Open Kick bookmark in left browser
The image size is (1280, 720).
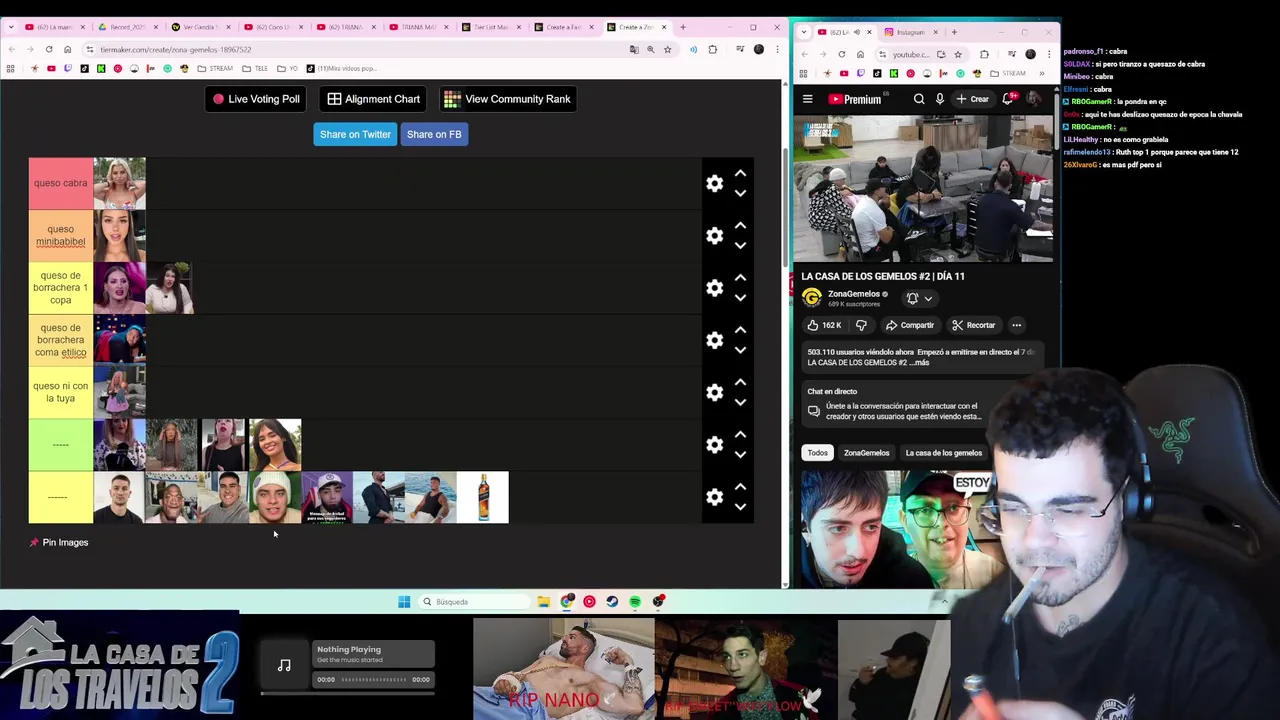point(101,69)
